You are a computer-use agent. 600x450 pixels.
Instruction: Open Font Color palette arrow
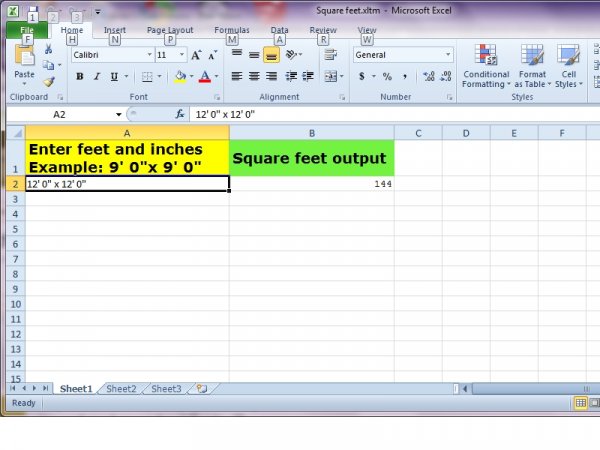pos(216,77)
